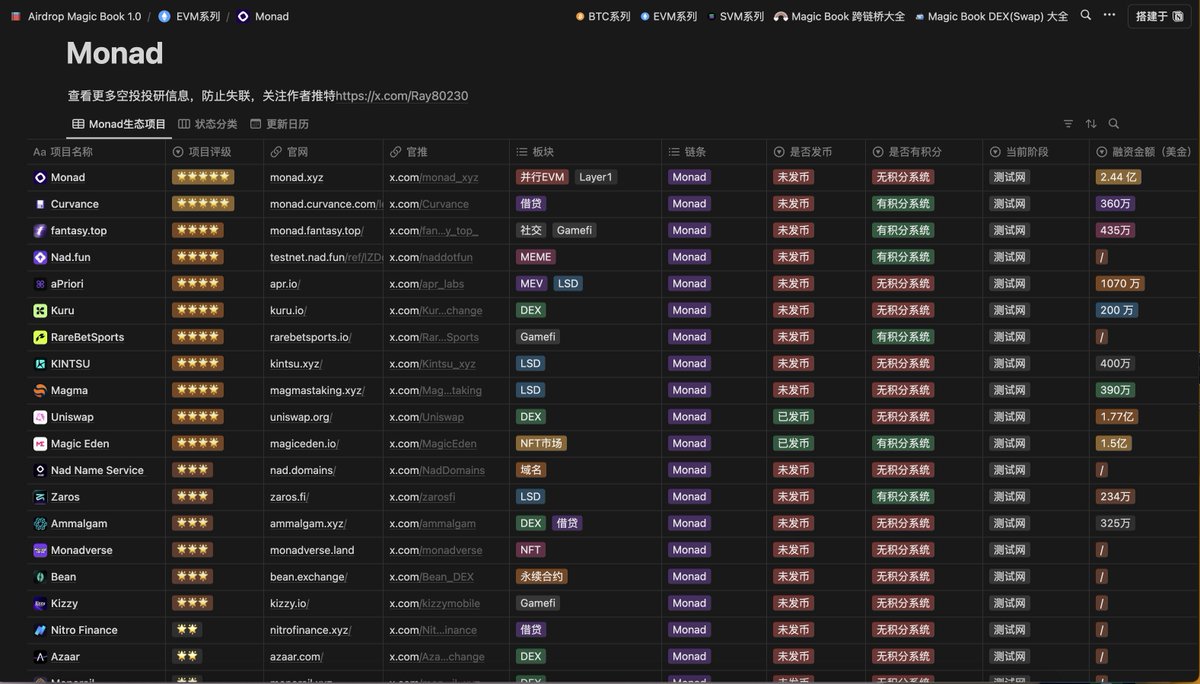Click the five-star rating of Curvance

pos(203,204)
